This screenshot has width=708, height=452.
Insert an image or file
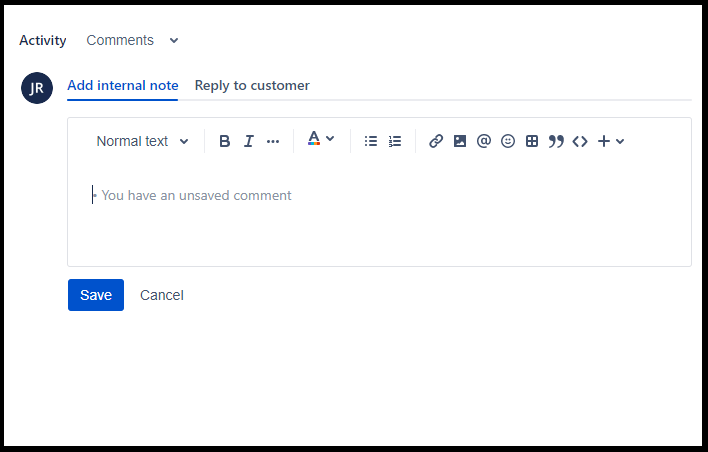click(x=460, y=141)
